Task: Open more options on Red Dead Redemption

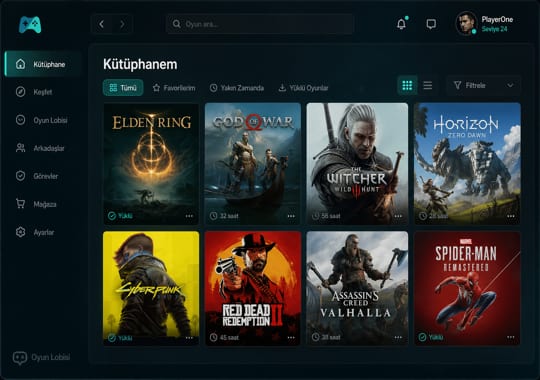Action: coord(291,338)
